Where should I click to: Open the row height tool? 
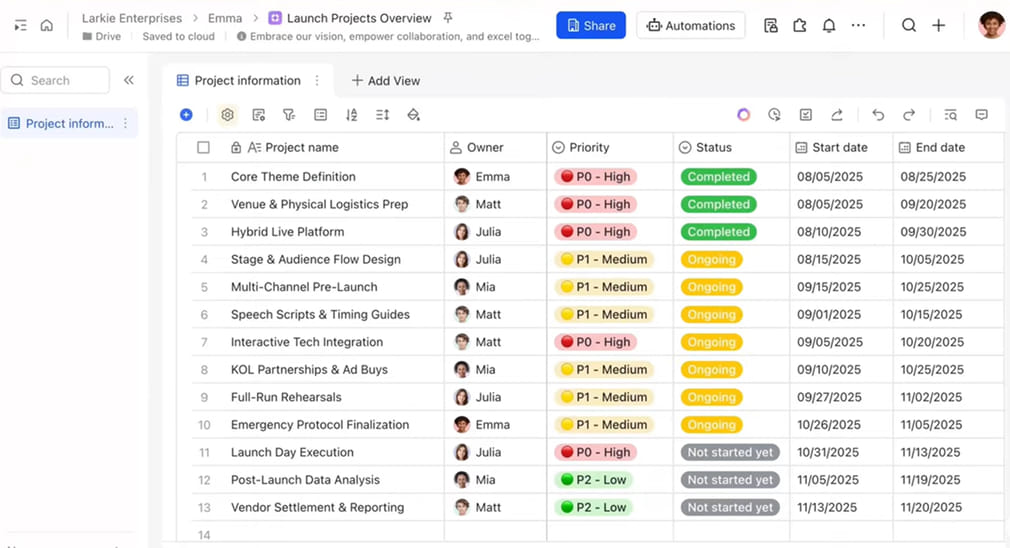pyautogui.click(x=382, y=115)
